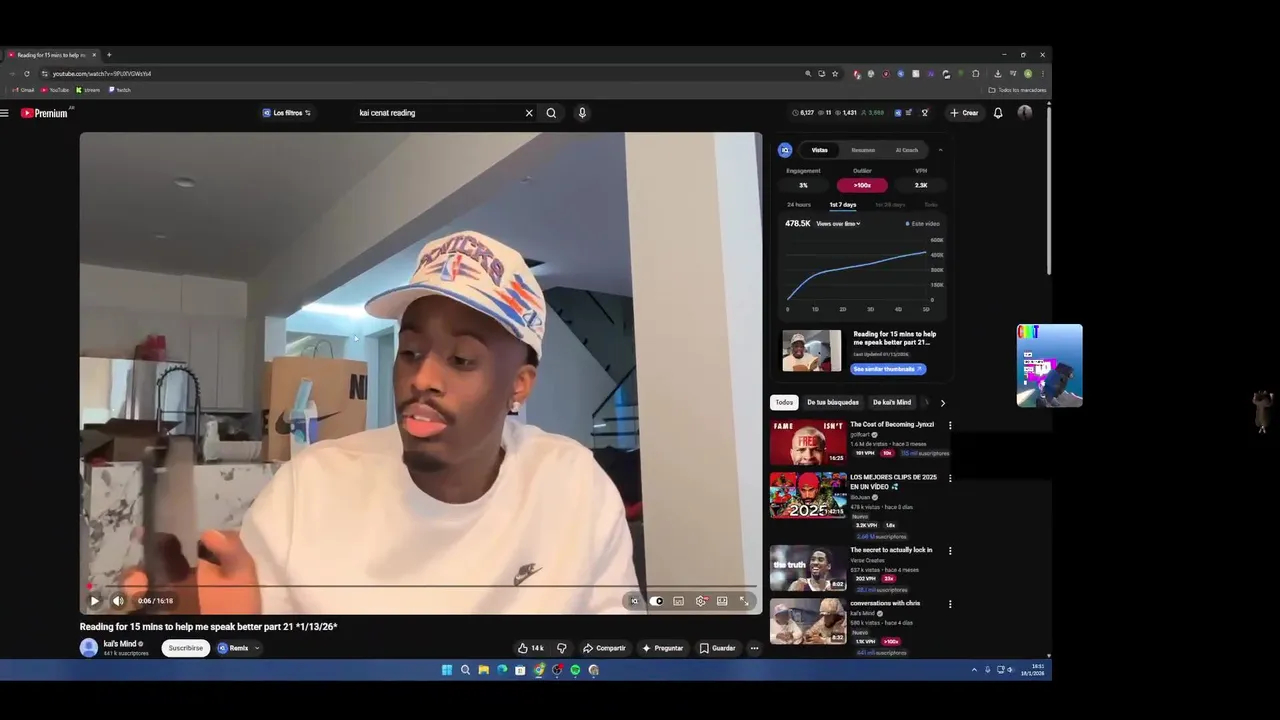Click See similar thumbnails button

coord(888,369)
